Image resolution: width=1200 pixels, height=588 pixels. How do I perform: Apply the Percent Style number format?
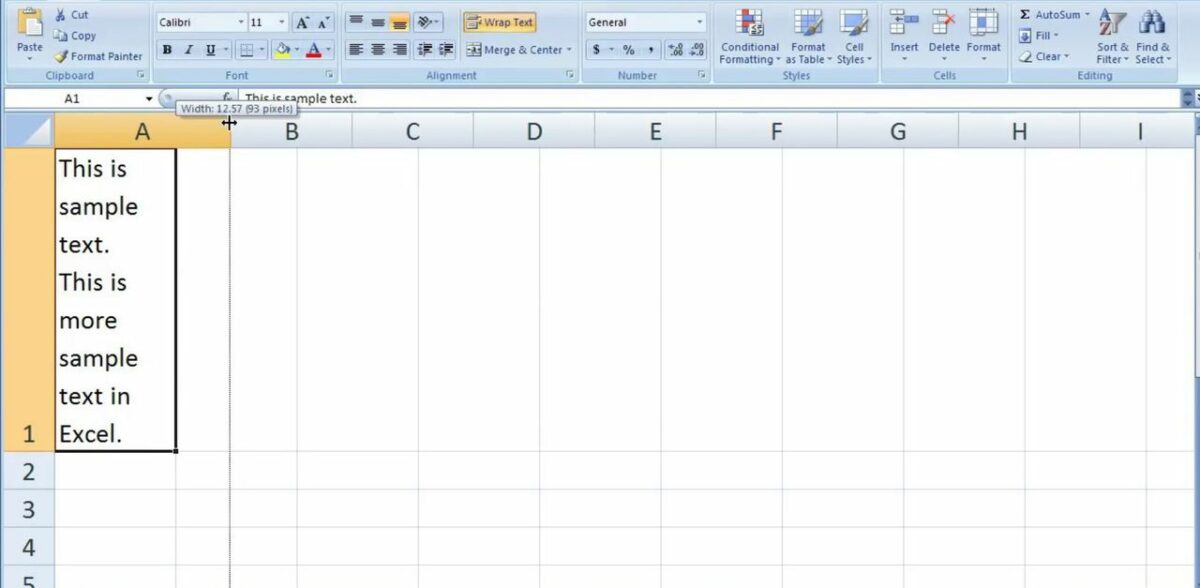(630, 47)
